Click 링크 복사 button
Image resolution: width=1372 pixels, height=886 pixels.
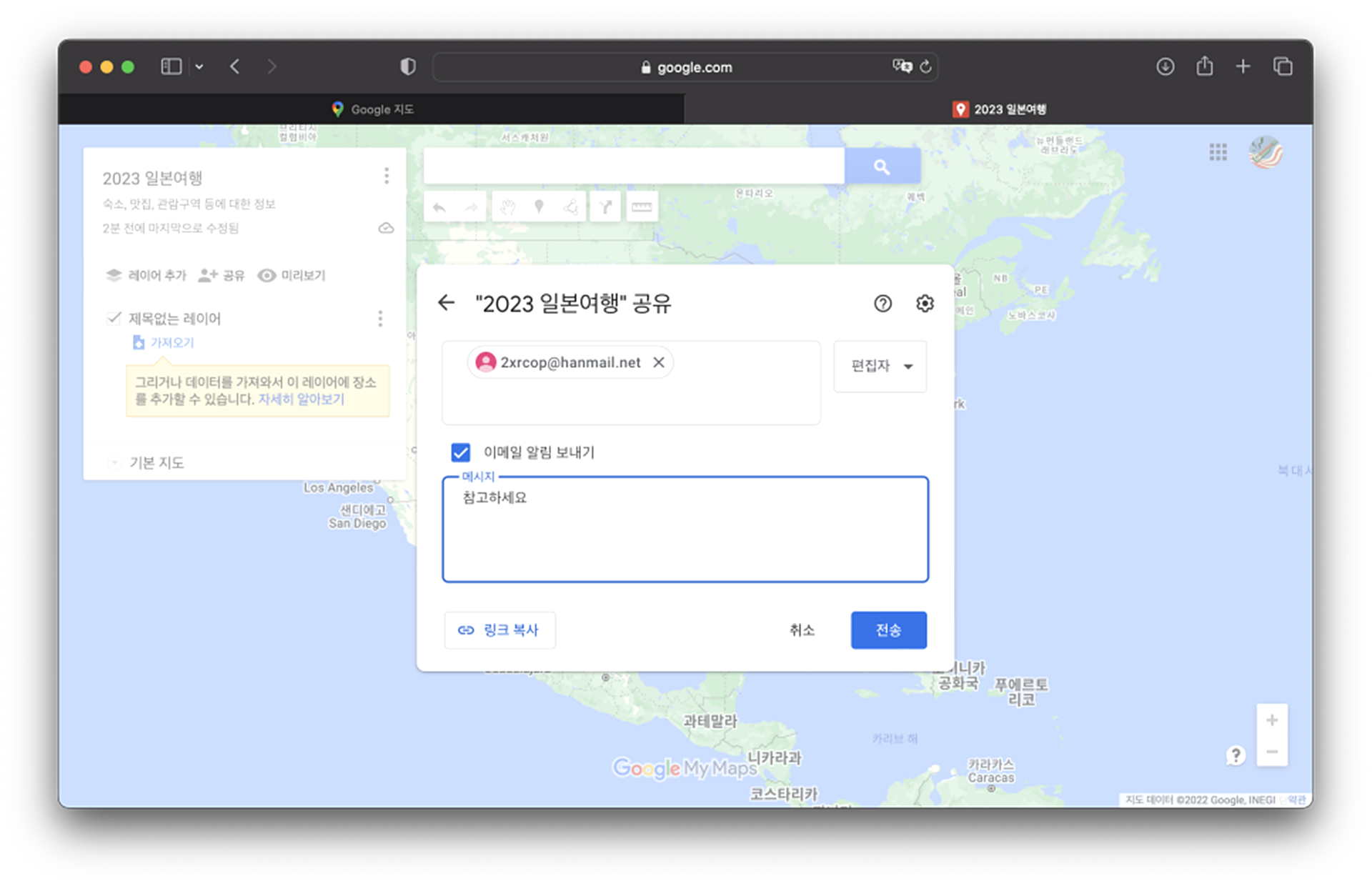499,630
